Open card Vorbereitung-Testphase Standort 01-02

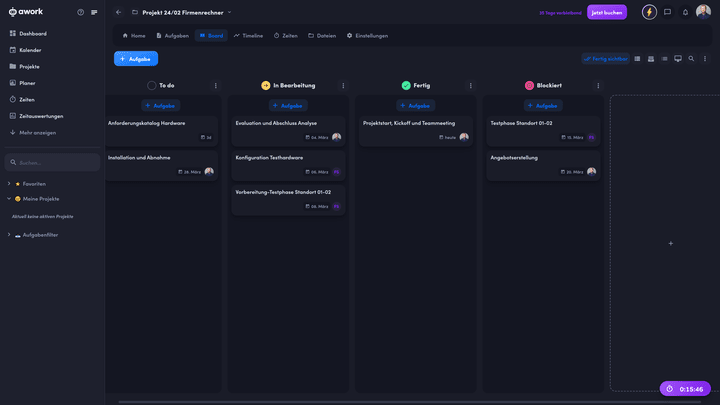click(x=288, y=200)
